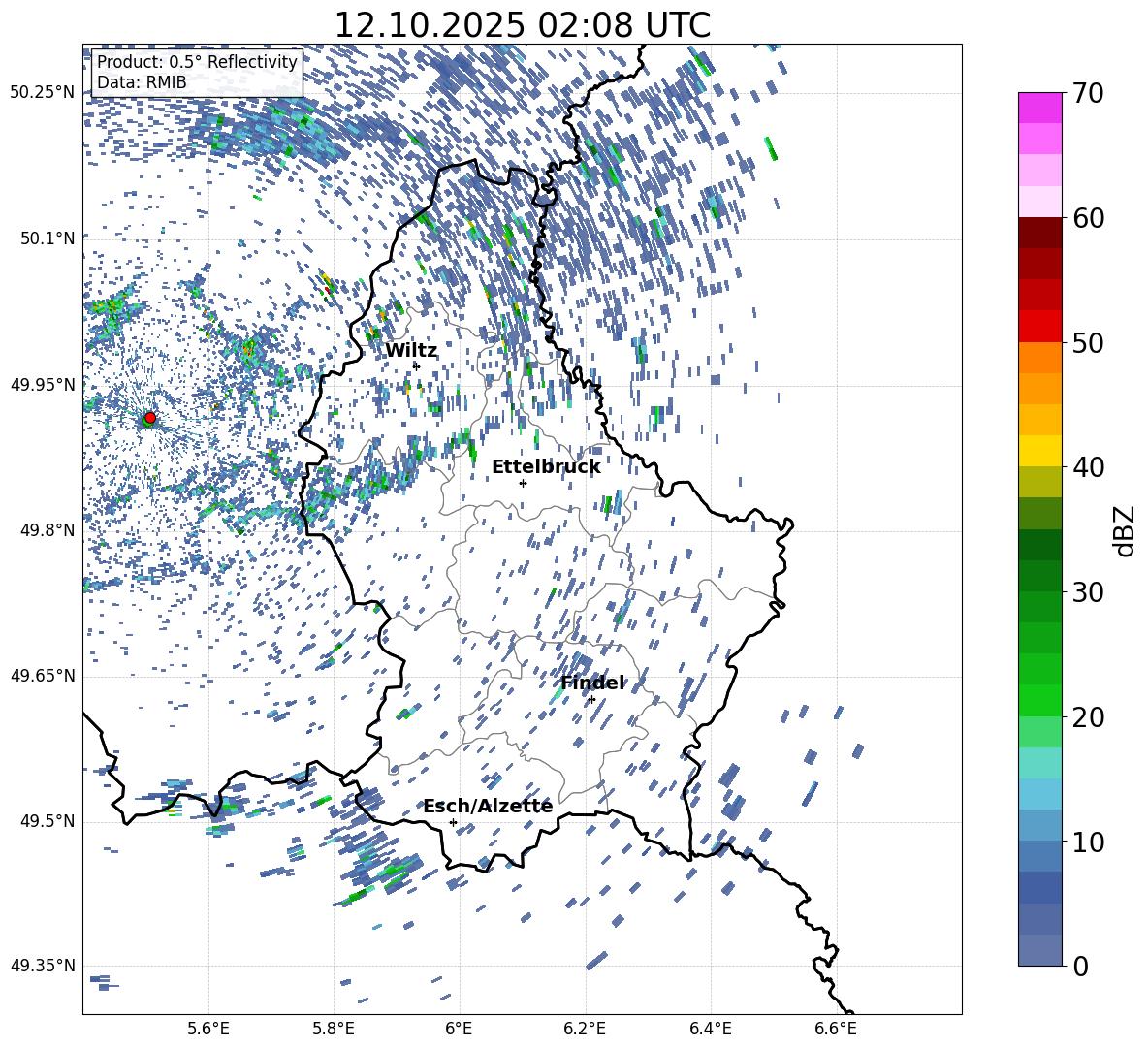Click the yellow colorbar segment above 40
The height and width of the screenshot is (1048, 1148).
point(1039,451)
